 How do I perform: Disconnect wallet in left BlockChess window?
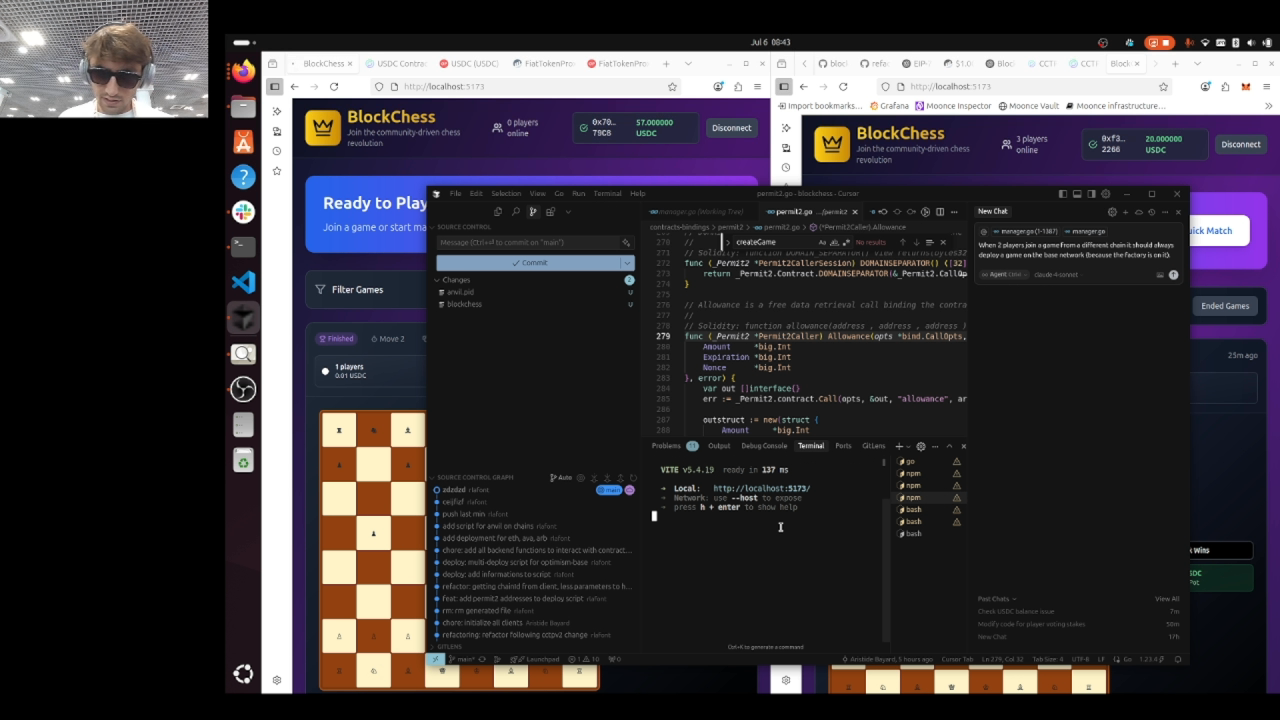(731, 128)
